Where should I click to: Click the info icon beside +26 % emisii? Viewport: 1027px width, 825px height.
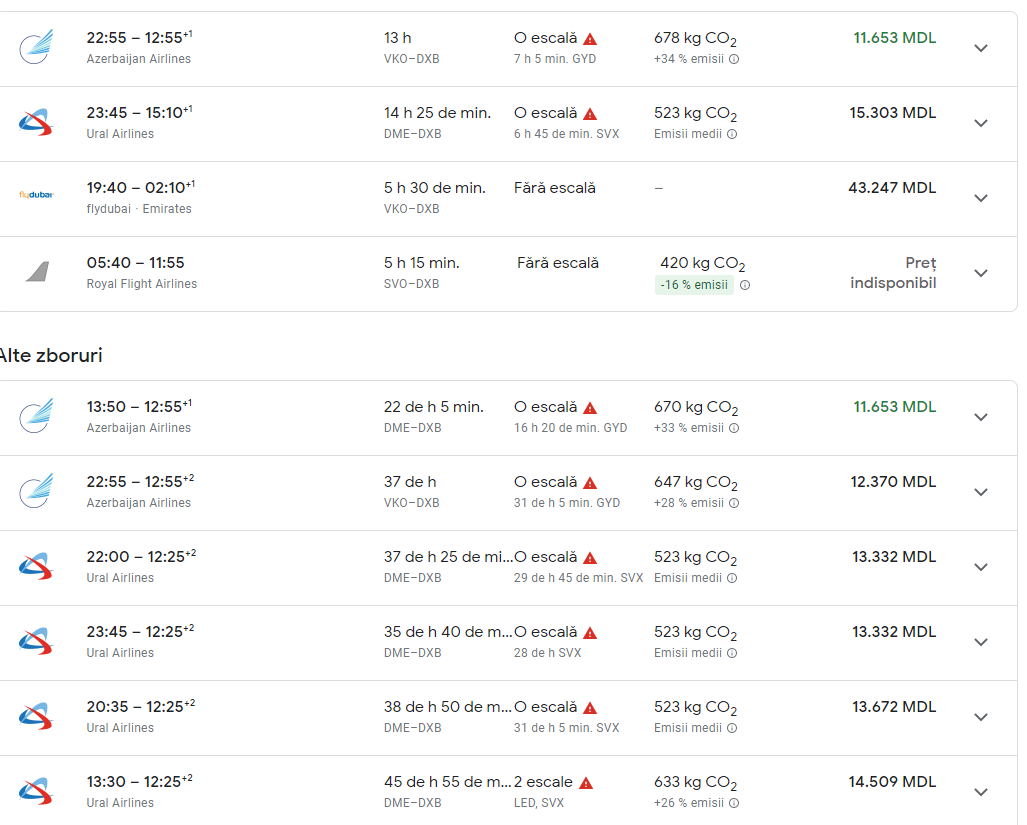coord(734,803)
